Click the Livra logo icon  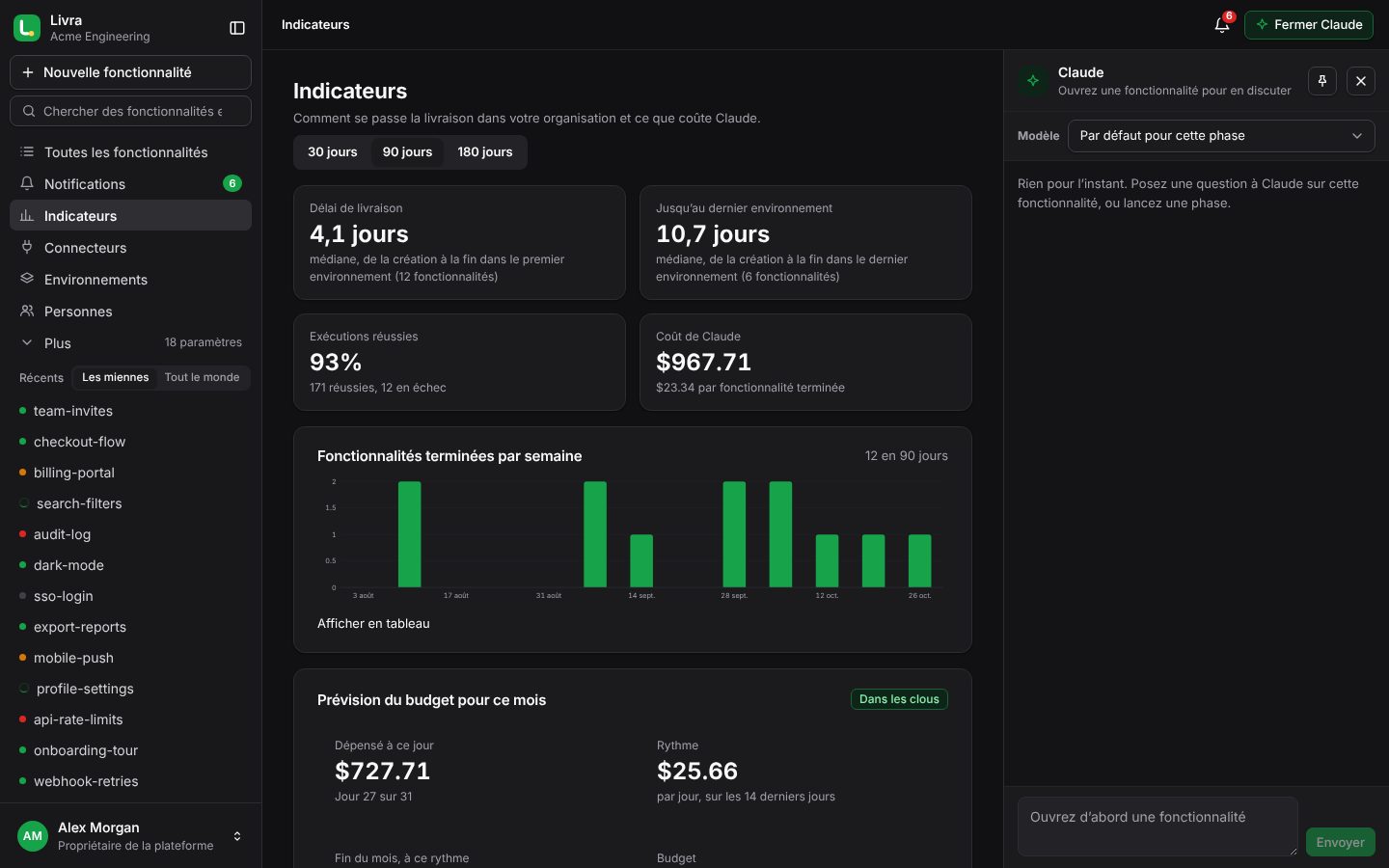point(27,28)
